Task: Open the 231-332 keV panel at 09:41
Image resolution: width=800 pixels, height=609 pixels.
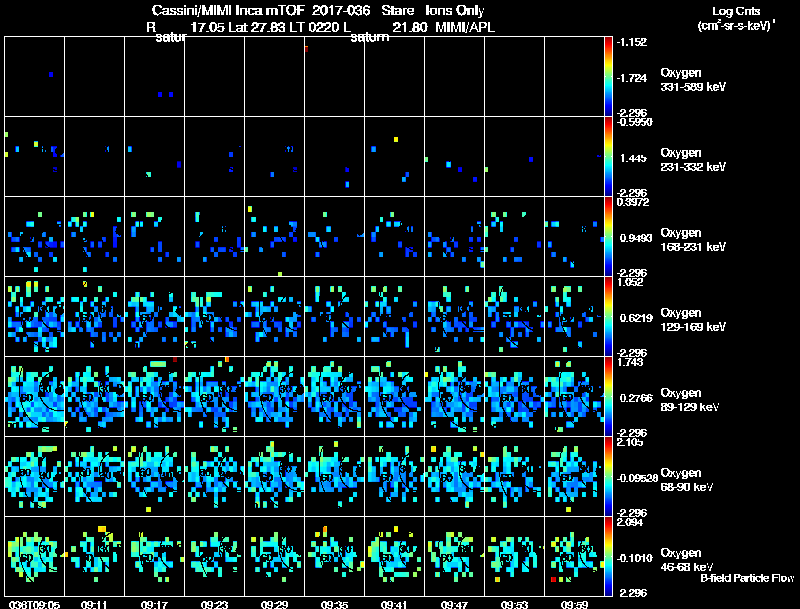Action: tap(394, 157)
